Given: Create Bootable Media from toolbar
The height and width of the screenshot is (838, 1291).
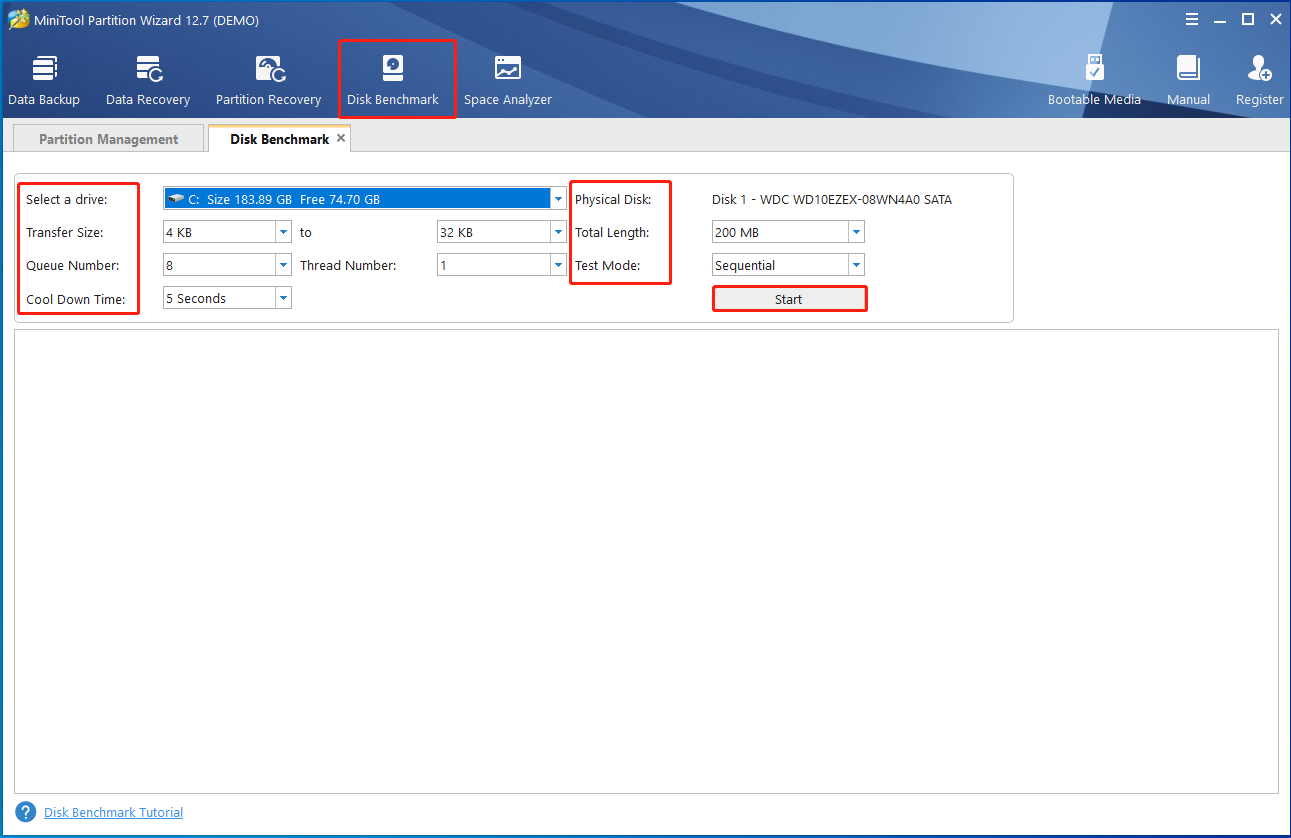Looking at the screenshot, I should (x=1094, y=81).
